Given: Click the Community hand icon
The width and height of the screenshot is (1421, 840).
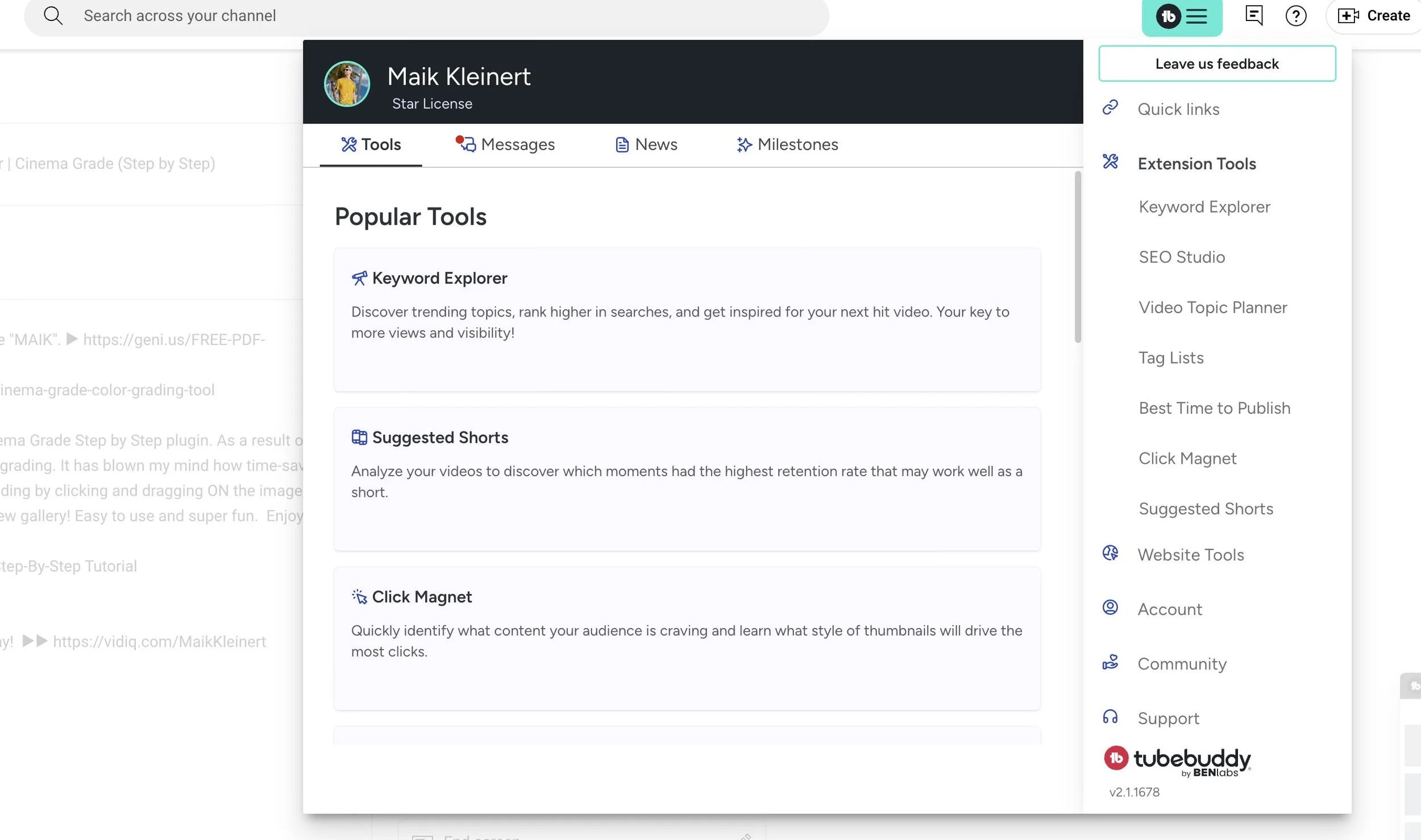Looking at the screenshot, I should (1110, 662).
